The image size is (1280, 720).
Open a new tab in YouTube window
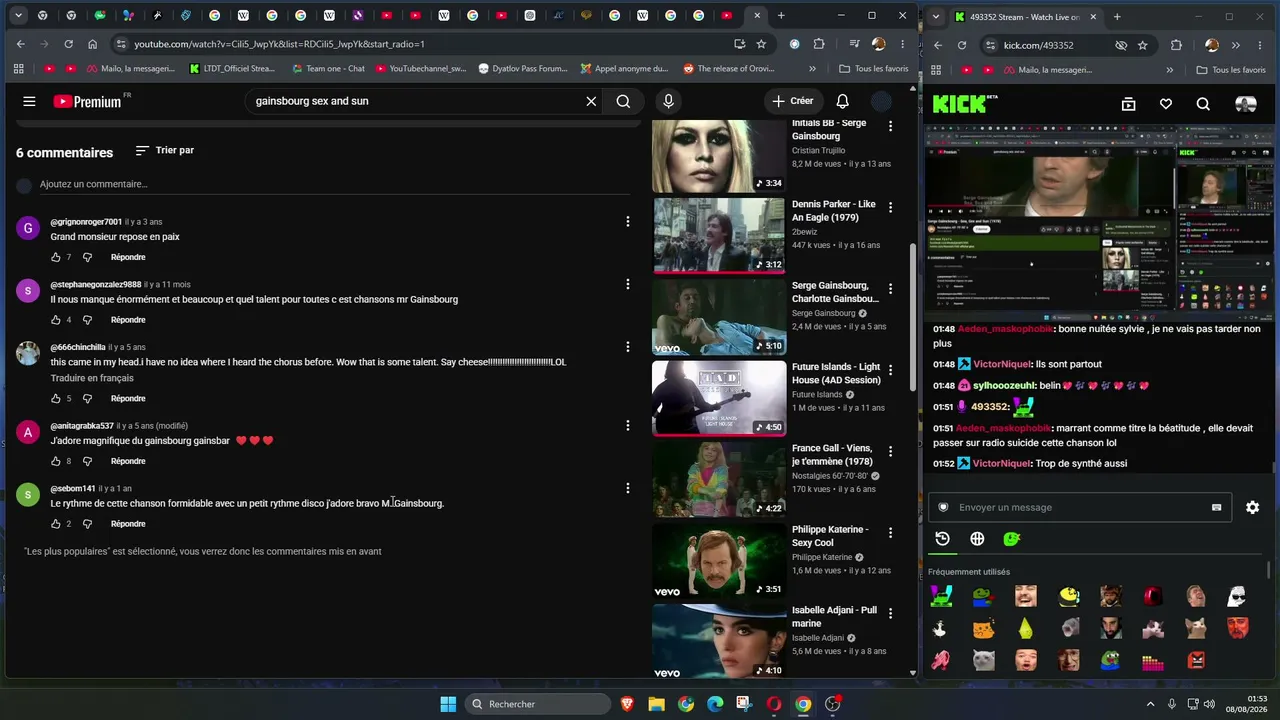click(x=781, y=16)
